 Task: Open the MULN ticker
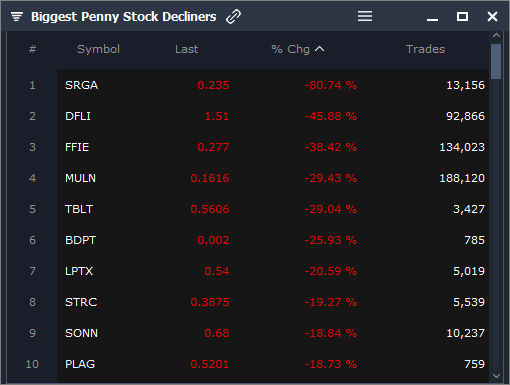pos(80,178)
